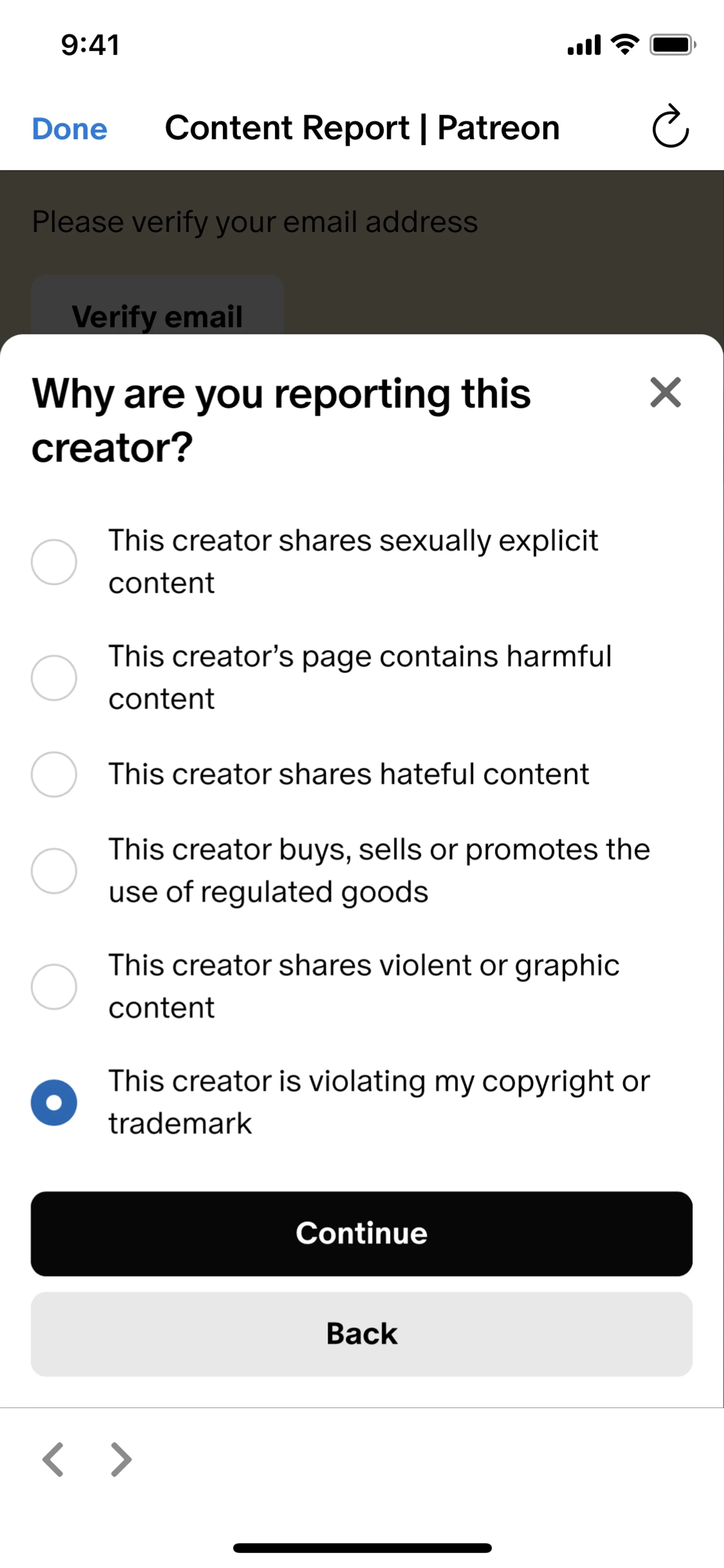Select copyright or trademark radio button
The height and width of the screenshot is (1568, 724).
click(54, 1102)
